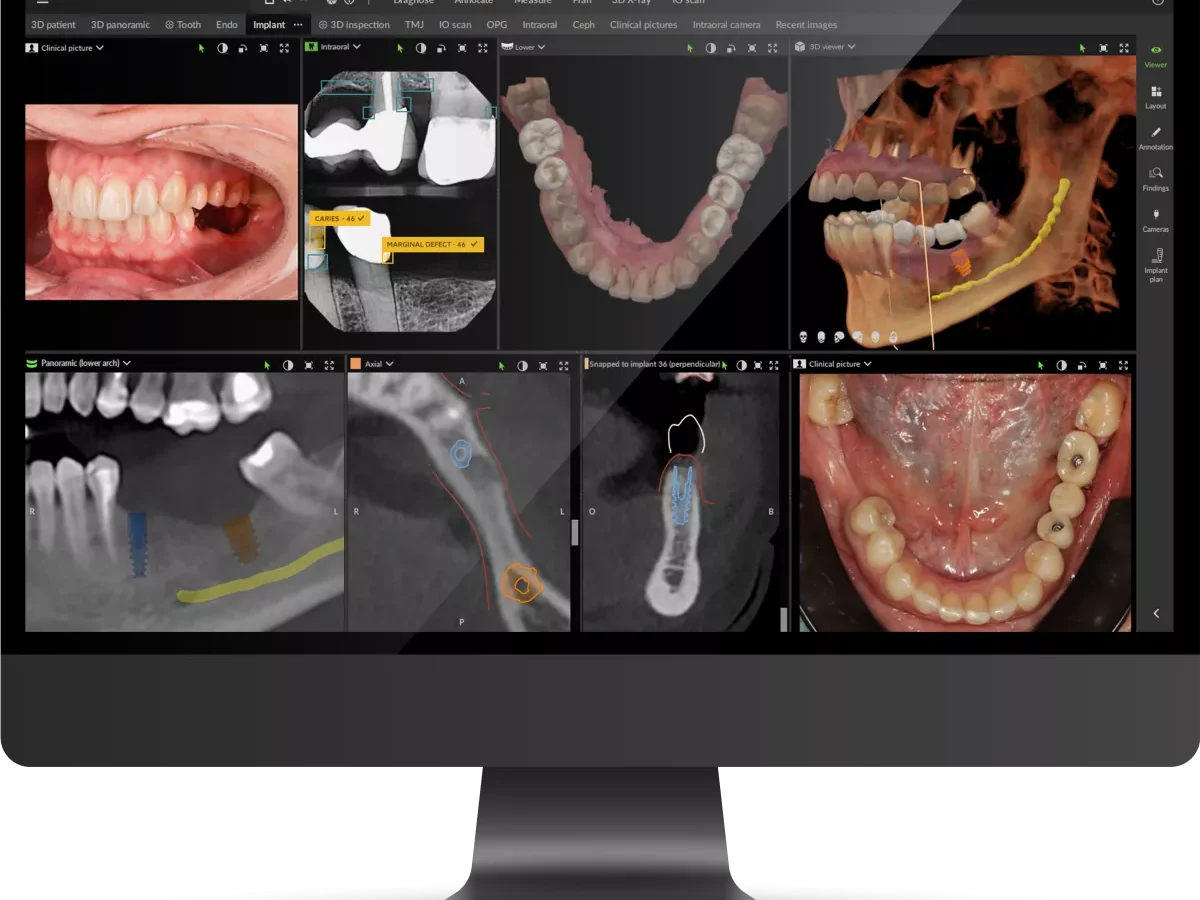1200x900 pixels.
Task: Fit the Axial slice to its panel
Action: point(543,365)
